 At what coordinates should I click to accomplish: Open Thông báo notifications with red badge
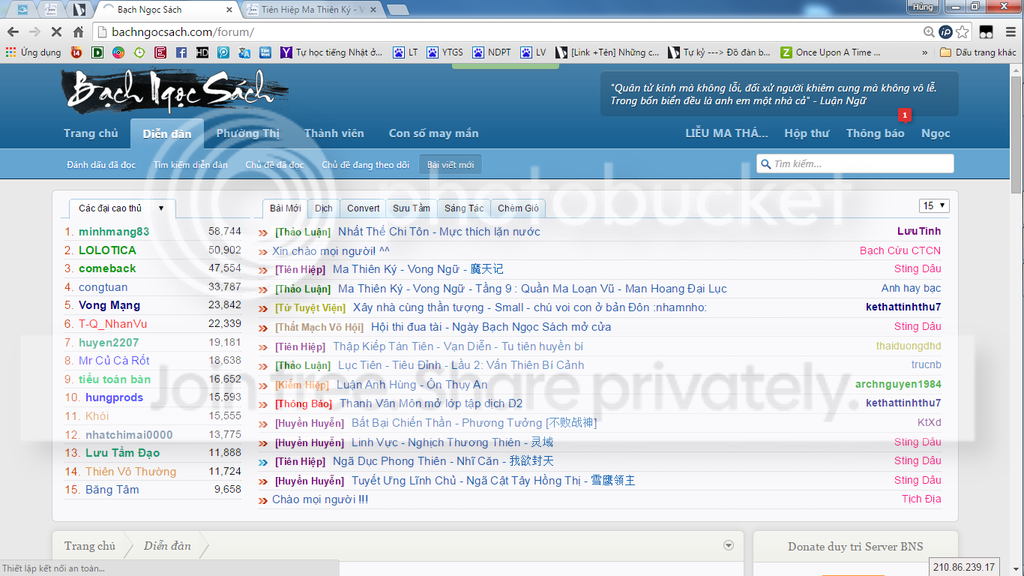click(875, 133)
